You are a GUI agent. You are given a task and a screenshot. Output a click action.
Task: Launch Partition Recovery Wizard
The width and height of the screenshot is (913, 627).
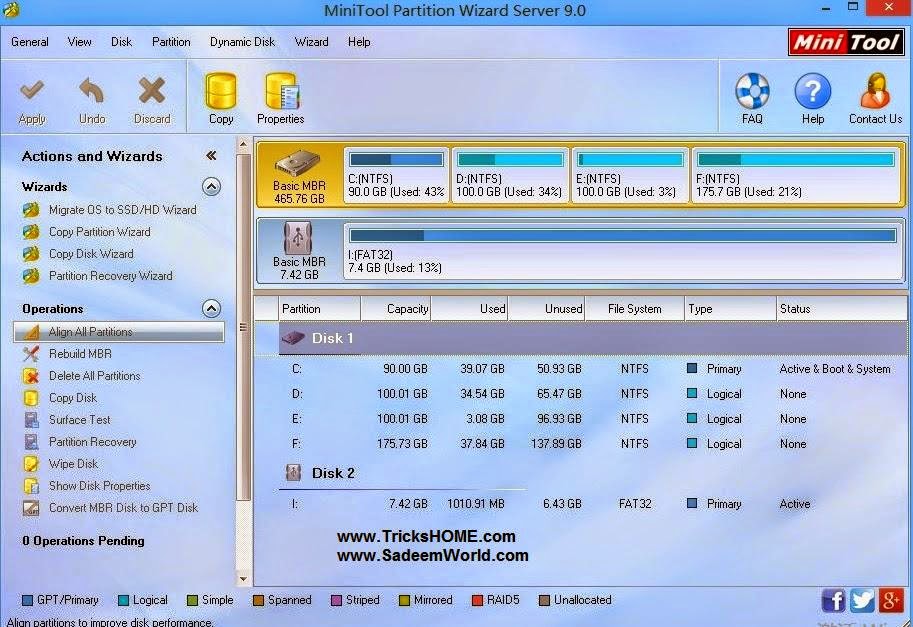tap(111, 276)
